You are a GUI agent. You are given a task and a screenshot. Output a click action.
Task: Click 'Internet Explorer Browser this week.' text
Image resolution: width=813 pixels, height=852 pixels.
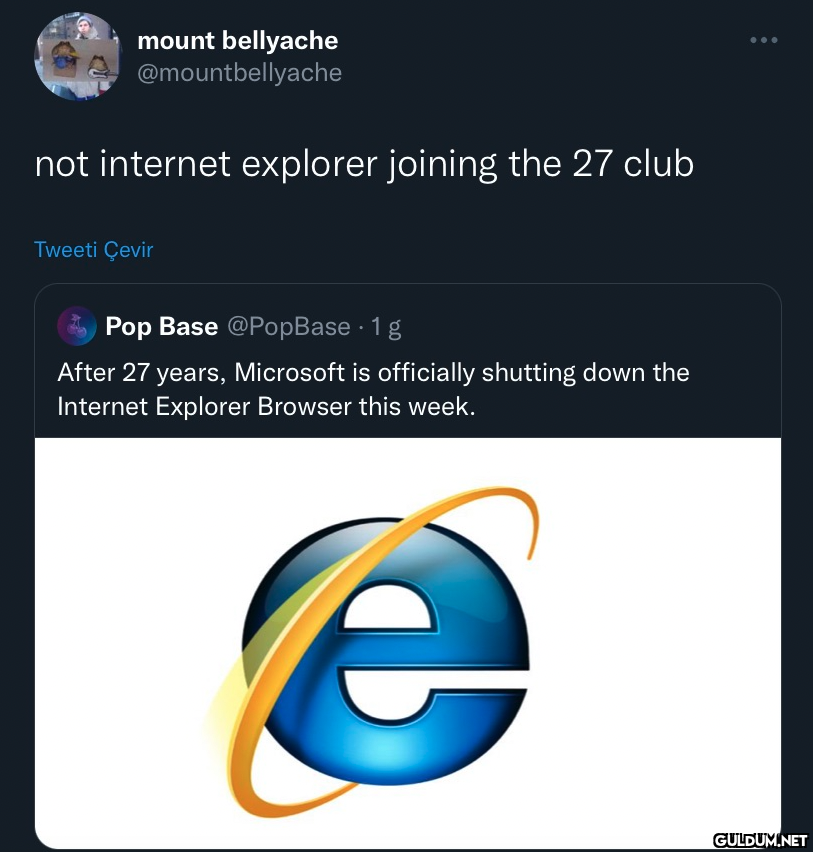(265, 407)
